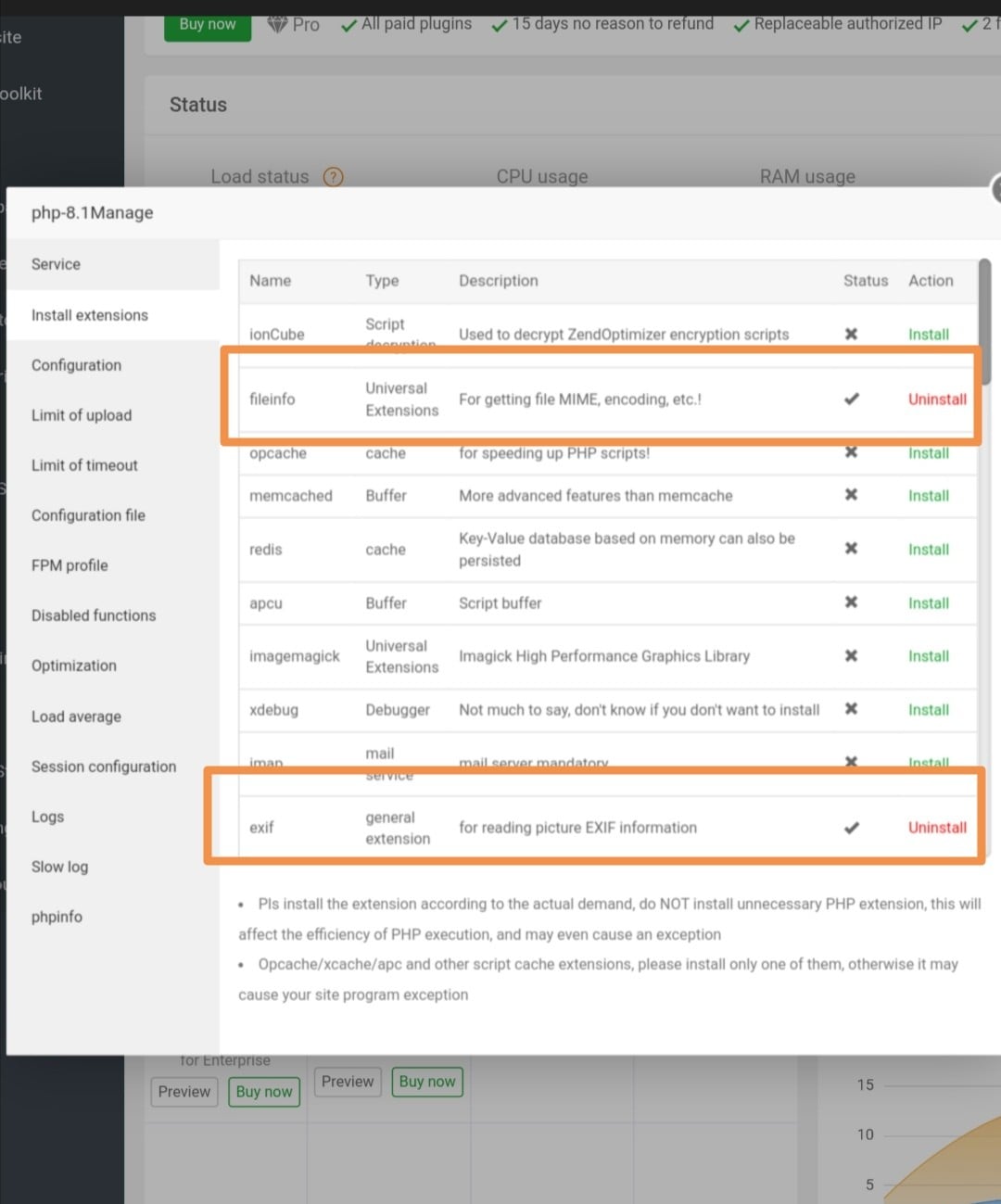
Task: View the Slow log tab
Action: click(59, 867)
